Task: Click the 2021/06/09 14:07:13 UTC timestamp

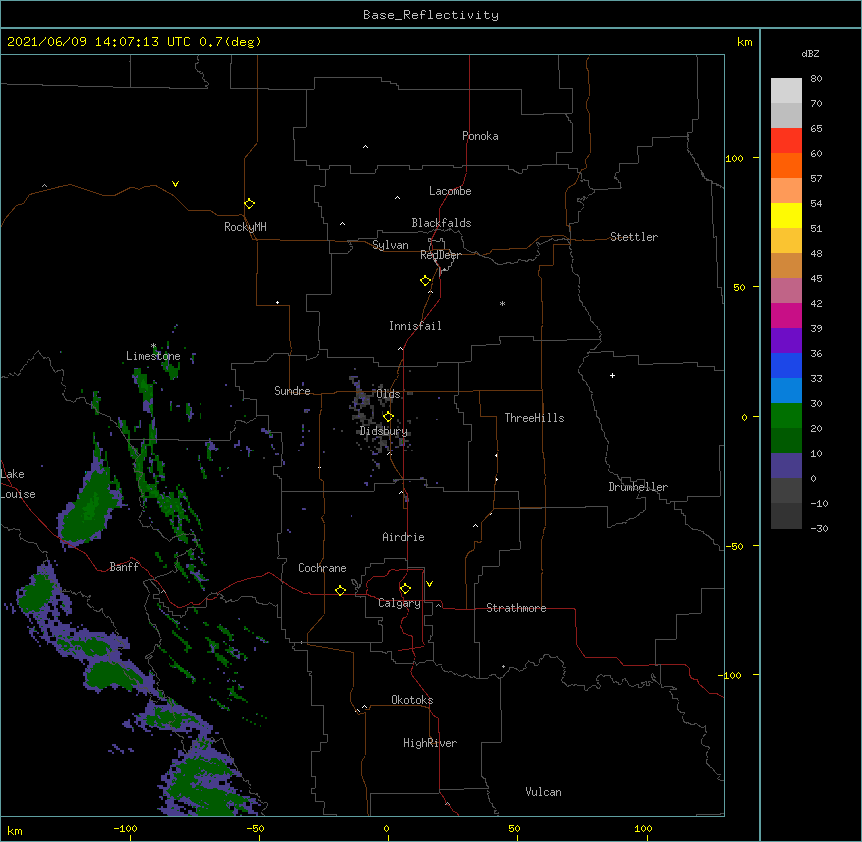Action: [x=99, y=42]
